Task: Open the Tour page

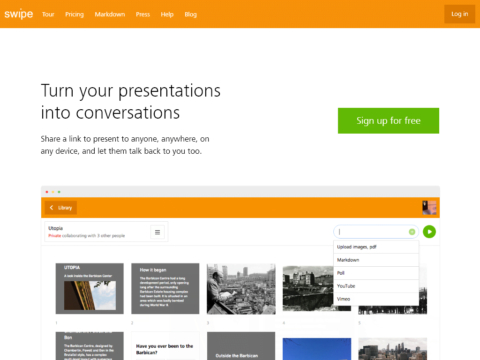Action: pyautogui.click(x=48, y=14)
